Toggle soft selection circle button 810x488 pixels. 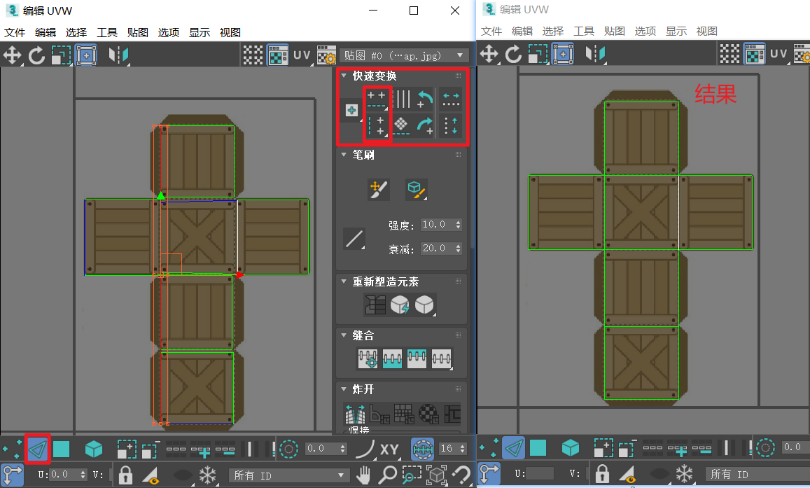click(289, 449)
